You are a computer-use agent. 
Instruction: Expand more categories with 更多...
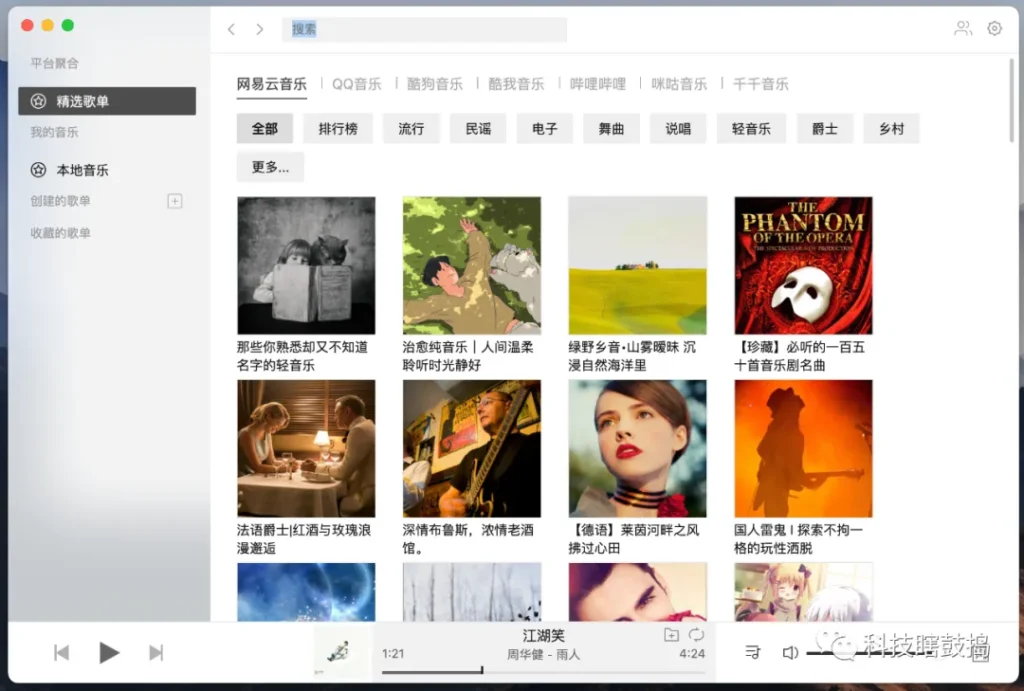[270, 167]
